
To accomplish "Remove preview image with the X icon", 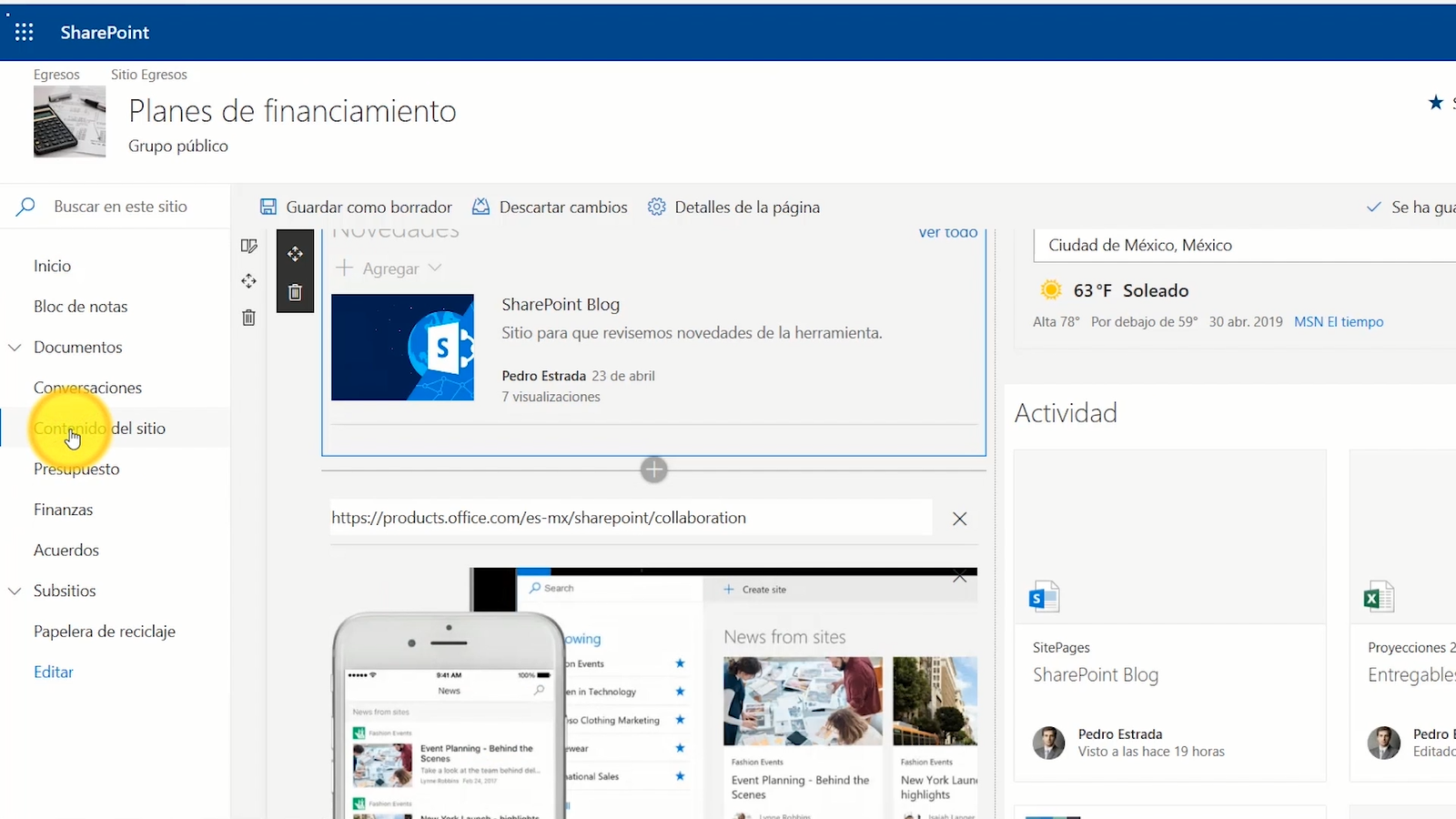I will coord(959,577).
